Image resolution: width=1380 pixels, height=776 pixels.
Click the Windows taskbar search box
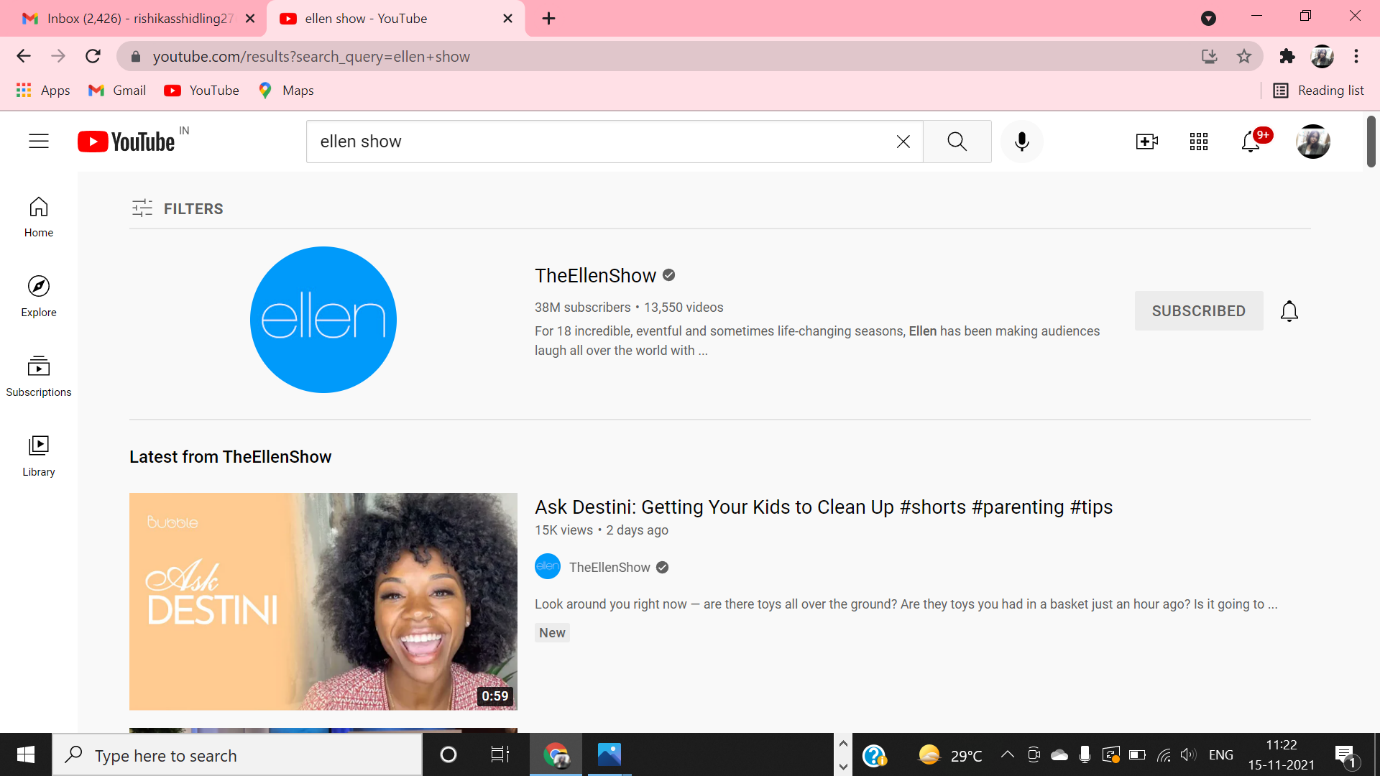pyautogui.click(x=237, y=755)
